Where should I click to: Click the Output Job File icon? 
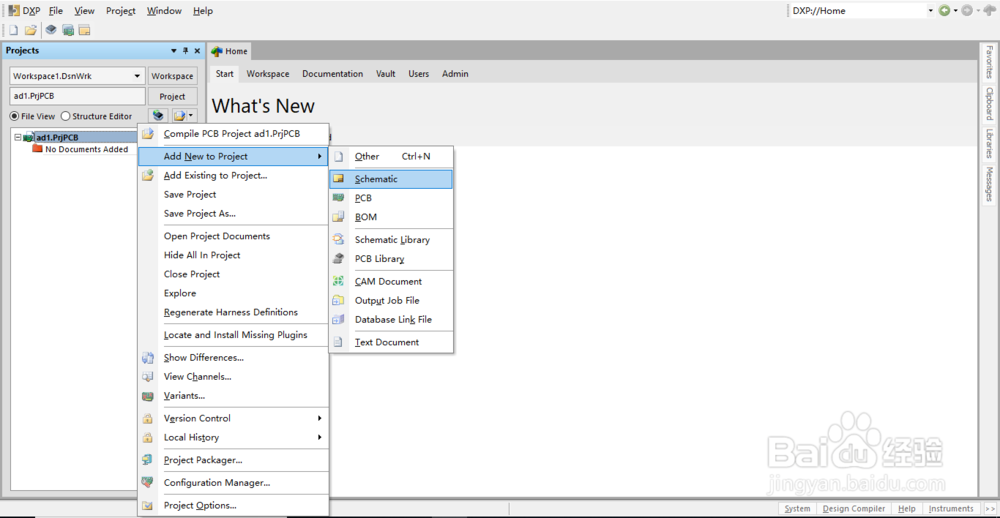[x=339, y=300]
